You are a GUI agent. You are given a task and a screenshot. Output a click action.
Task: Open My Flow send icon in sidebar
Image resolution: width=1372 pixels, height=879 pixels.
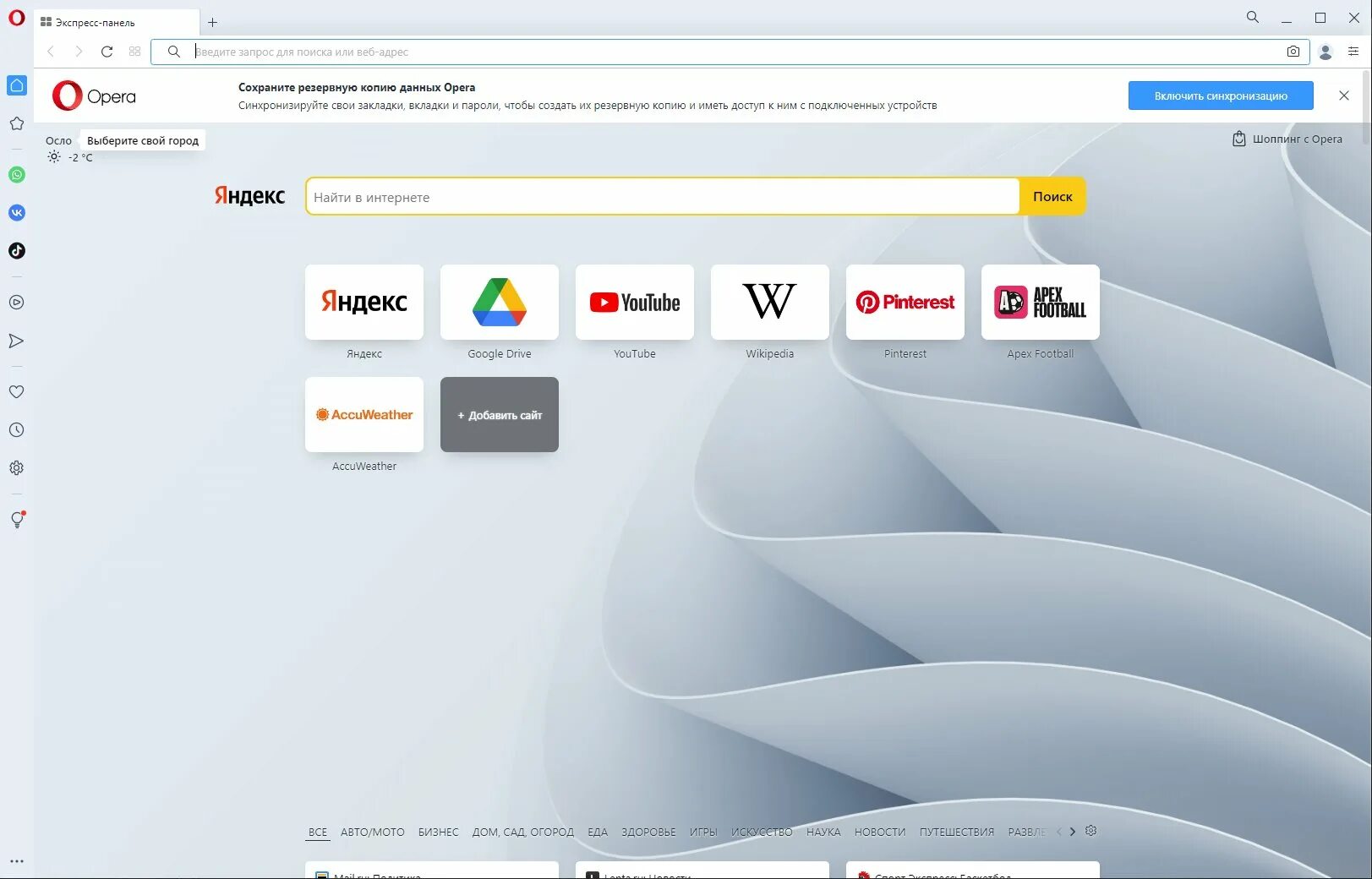coord(17,341)
